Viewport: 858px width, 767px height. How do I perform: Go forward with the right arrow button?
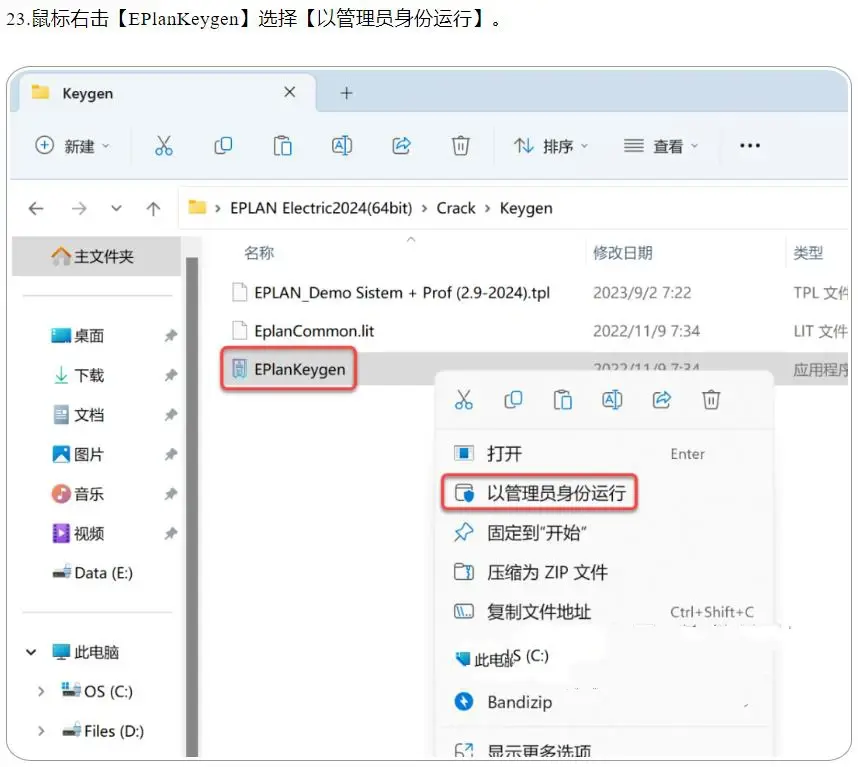[x=79, y=208]
